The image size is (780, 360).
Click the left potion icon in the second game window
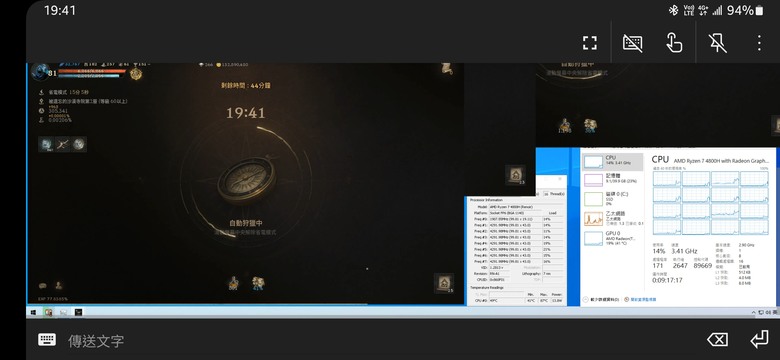point(565,125)
